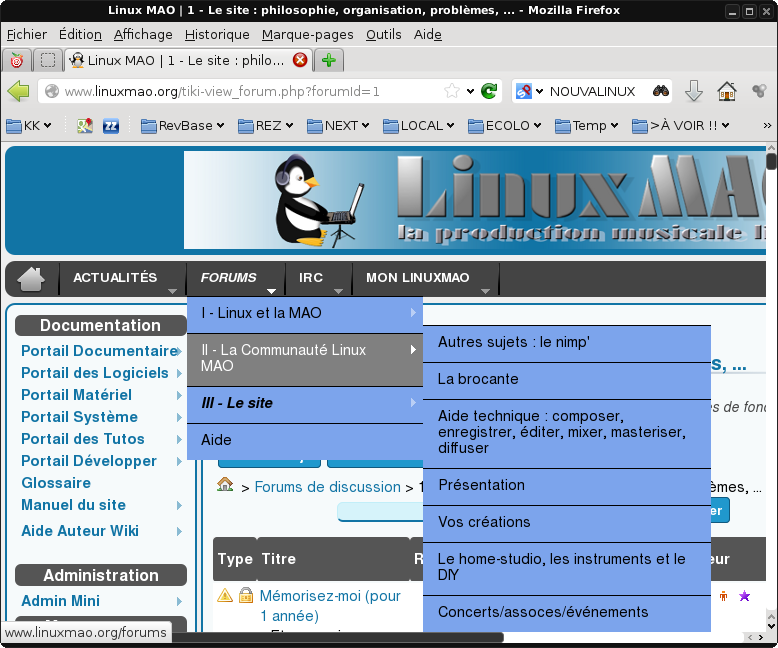Click the binoculars search icon
778x648 pixels.
tap(660, 91)
